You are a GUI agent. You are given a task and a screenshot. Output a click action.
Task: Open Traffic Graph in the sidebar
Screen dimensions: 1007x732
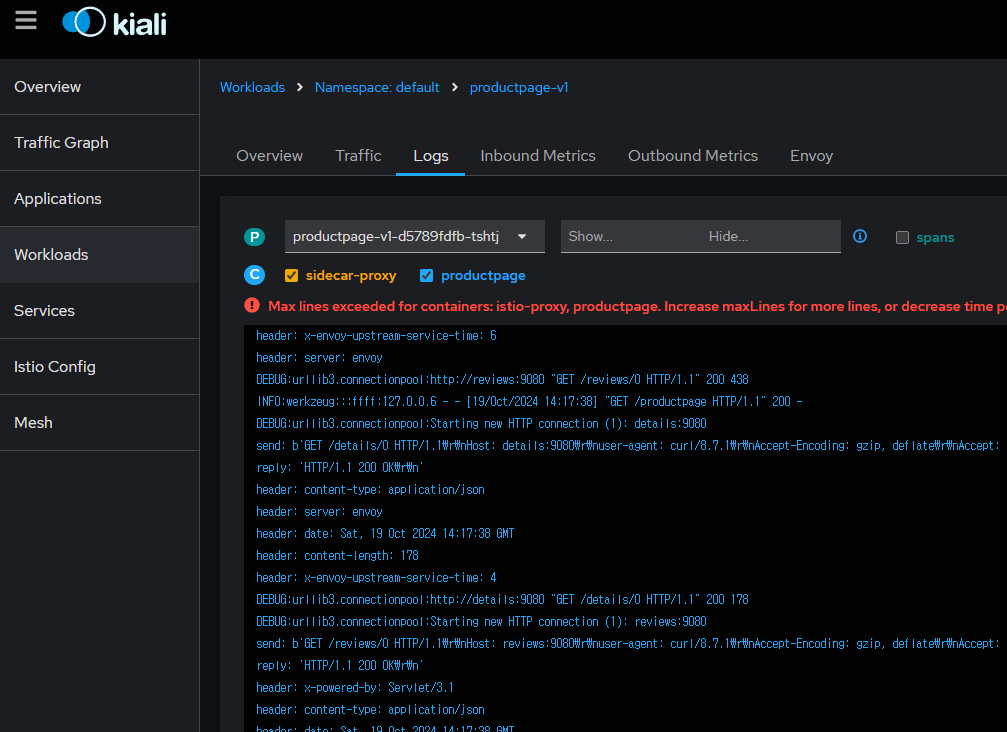point(61,143)
